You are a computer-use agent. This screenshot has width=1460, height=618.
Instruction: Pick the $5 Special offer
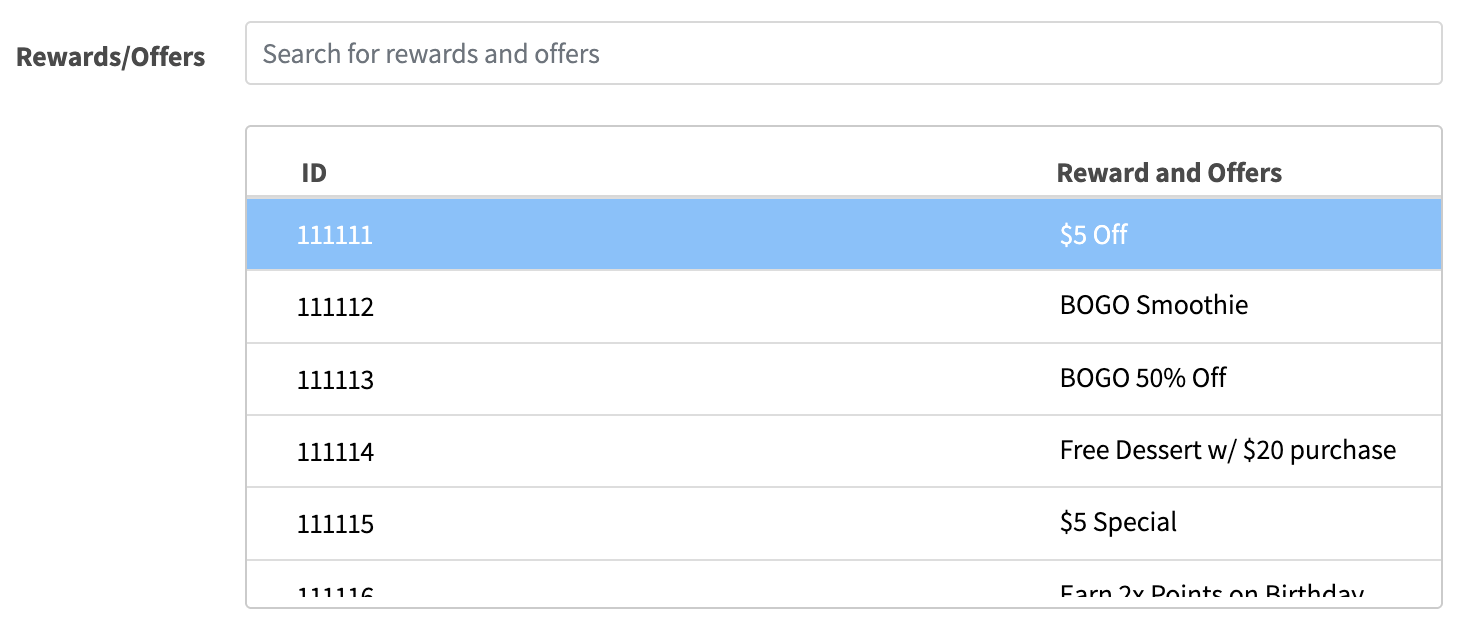point(1118,523)
